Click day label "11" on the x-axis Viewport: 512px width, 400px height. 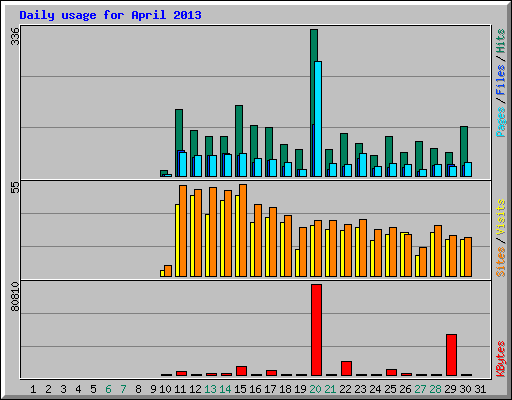(x=180, y=389)
